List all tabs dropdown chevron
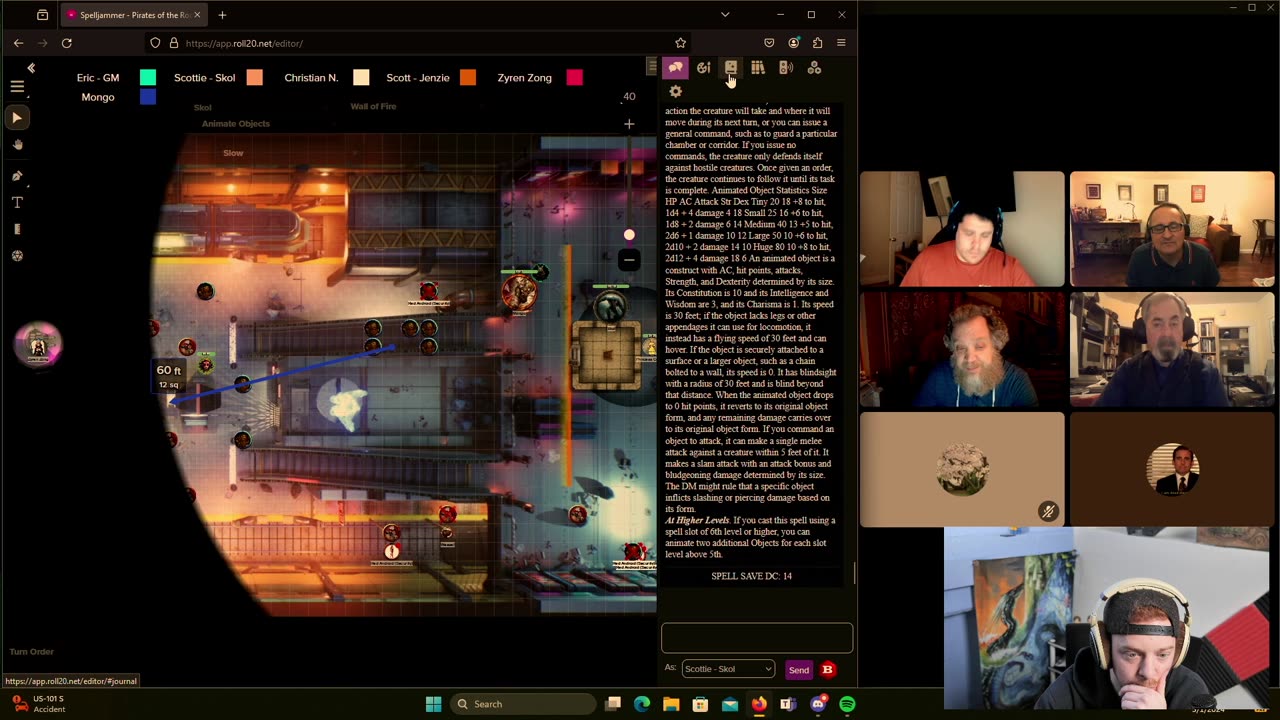The height and width of the screenshot is (720, 1280). [x=725, y=15]
